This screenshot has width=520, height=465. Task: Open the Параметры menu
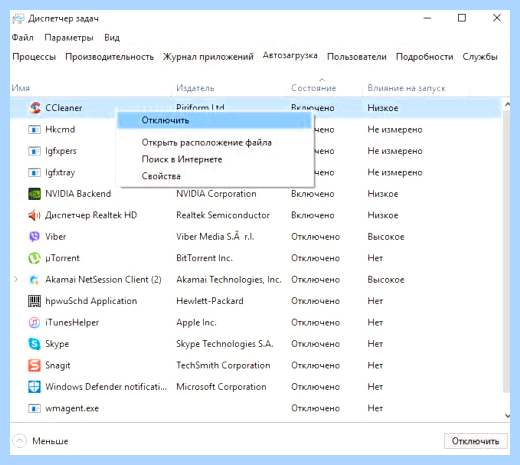69,38
